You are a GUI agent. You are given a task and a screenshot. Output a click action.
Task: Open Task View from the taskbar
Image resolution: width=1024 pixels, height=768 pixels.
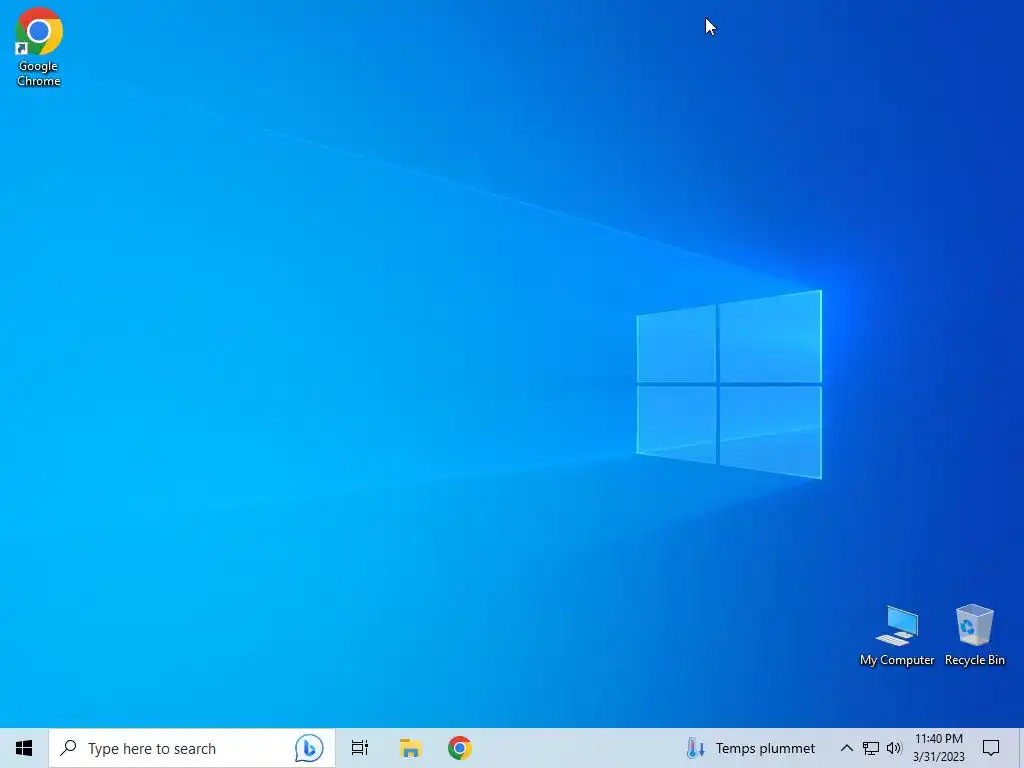pyautogui.click(x=360, y=748)
